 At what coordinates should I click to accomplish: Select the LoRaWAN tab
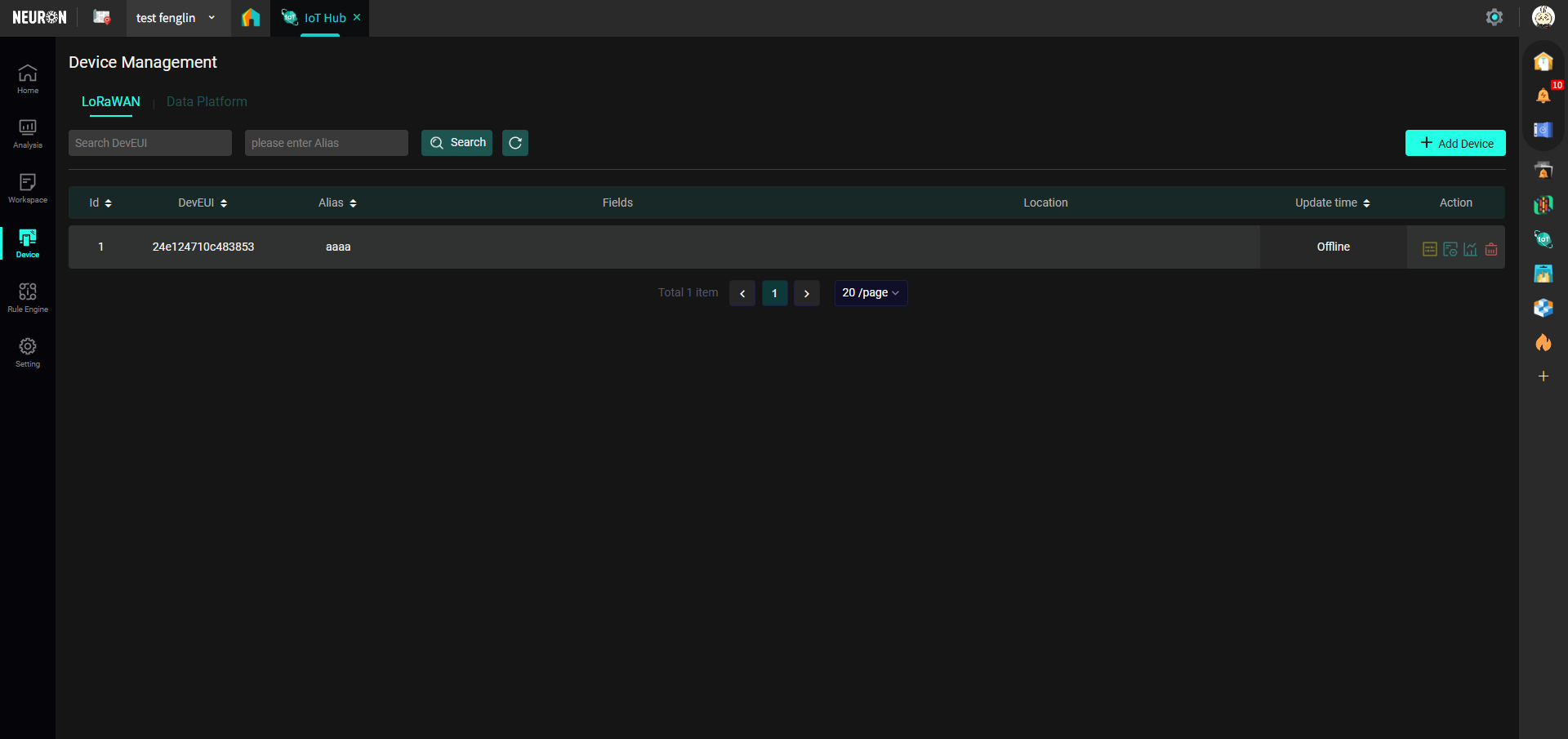[x=111, y=102]
